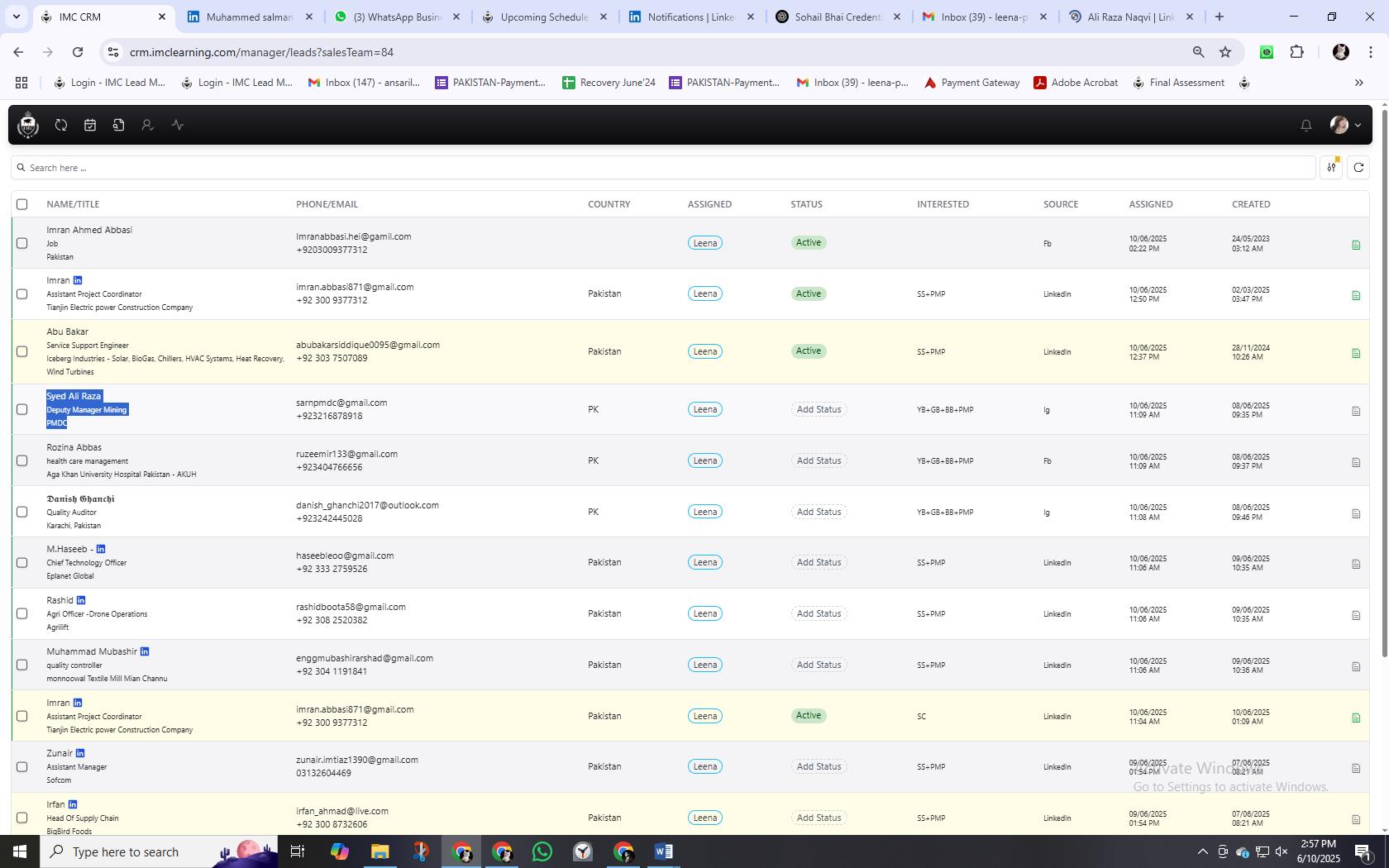Viewport: 1389px width, 868px height.
Task: Open Add Status dropdown for M.Haseeb
Action: click(x=819, y=562)
